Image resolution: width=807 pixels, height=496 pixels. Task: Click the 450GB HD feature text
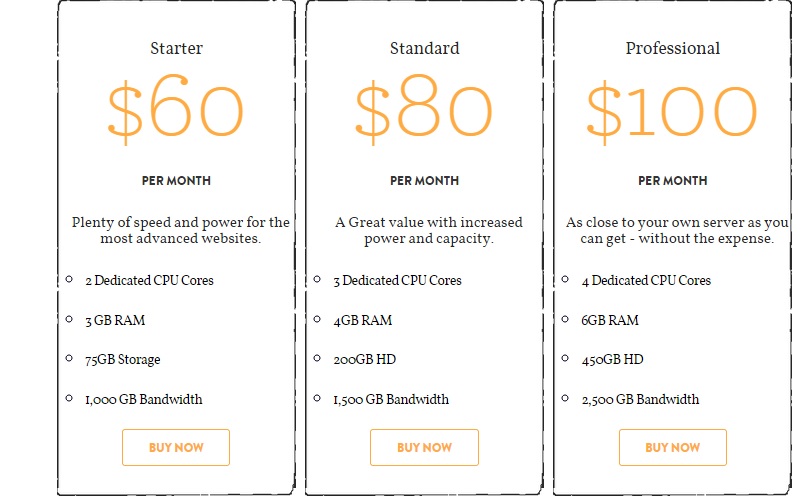click(612, 360)
